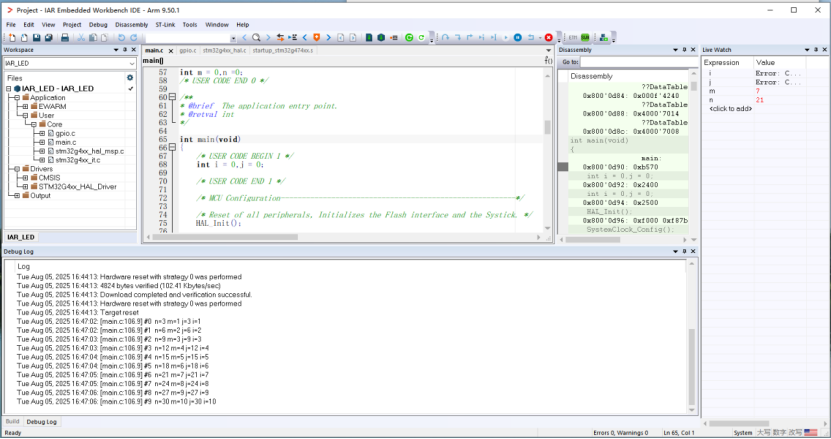Click the blue Break debug icon
Image resolution: width=831 pixels, height=439 pixels.
click(x=518, y=38)
